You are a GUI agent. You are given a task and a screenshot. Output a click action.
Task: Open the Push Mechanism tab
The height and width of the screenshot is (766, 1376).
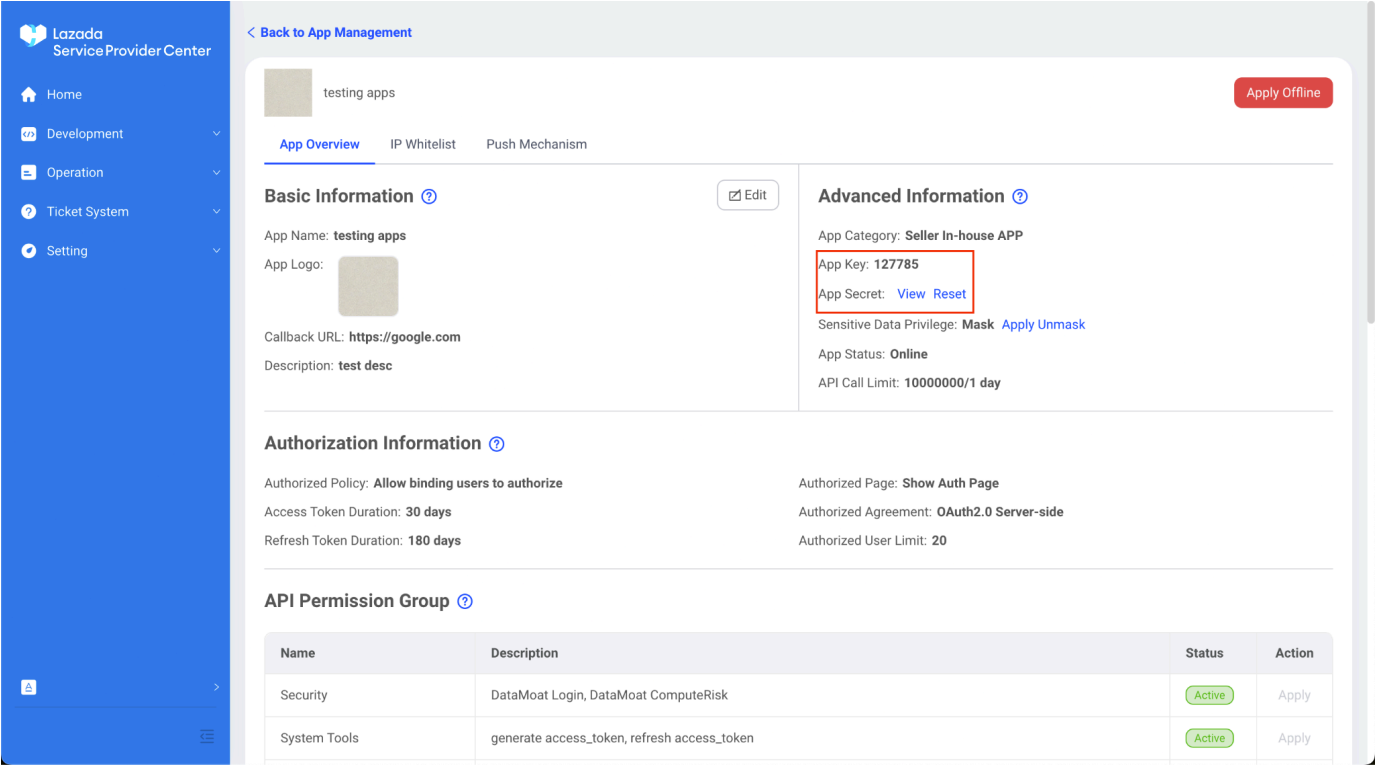click(536, 144)
